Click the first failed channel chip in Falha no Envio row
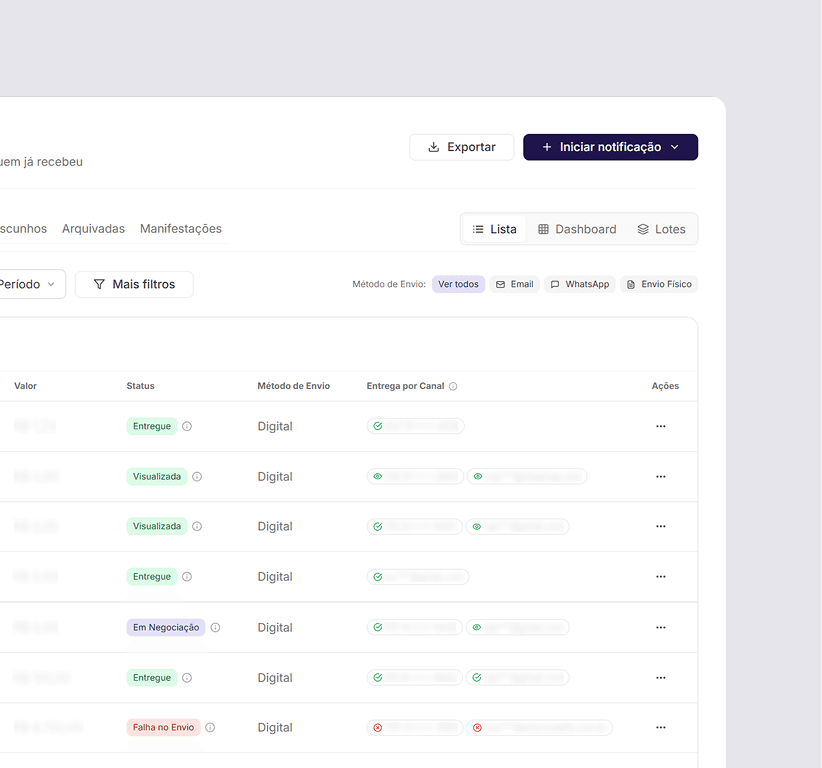The width and height of the screenshot is (822, 768). tap(415, 728)
